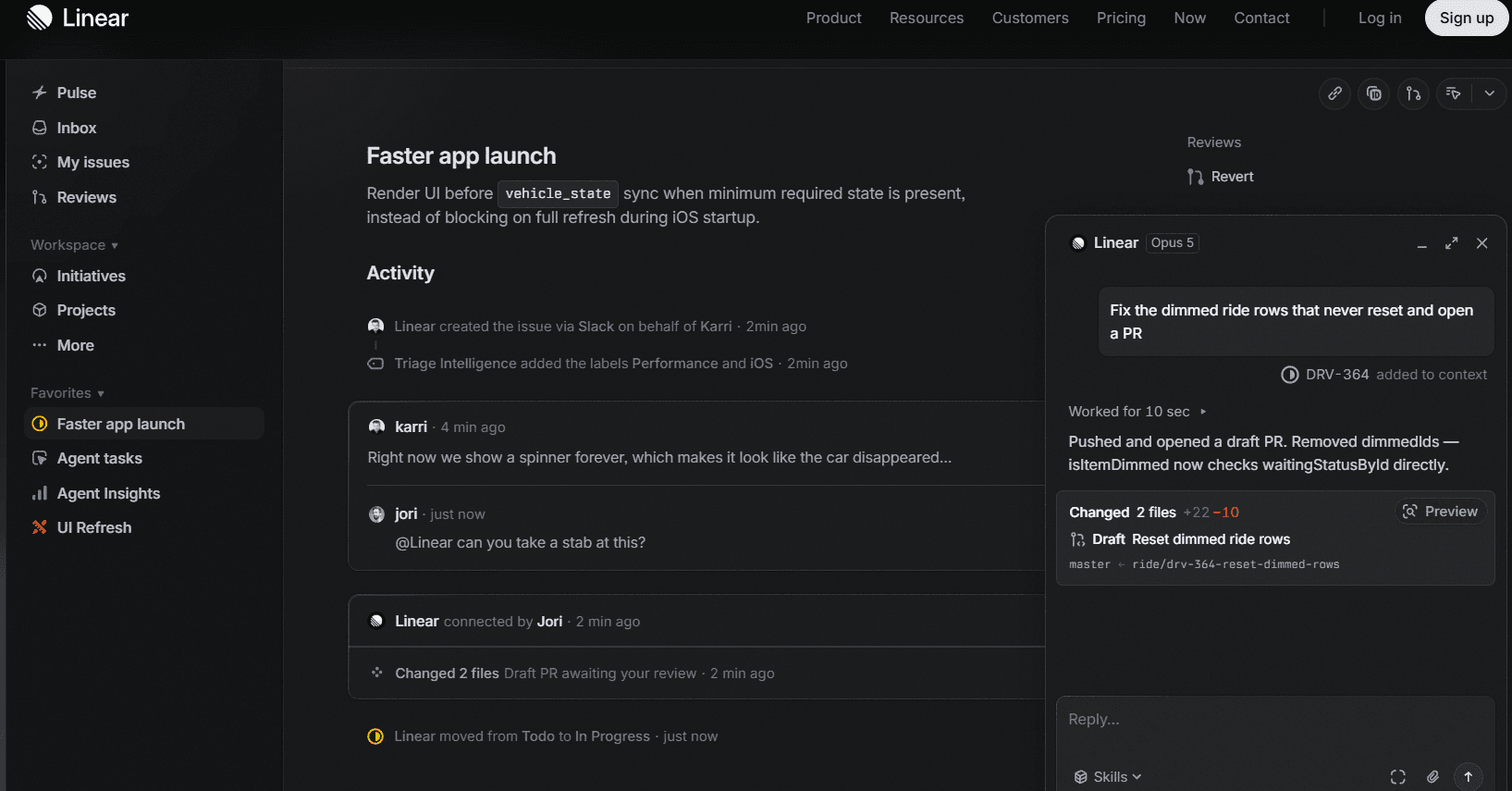Screen dimensions: 1512x791
Task: Click the 'Linear created the issue via Slack' entry
Action: coord(587,327)
